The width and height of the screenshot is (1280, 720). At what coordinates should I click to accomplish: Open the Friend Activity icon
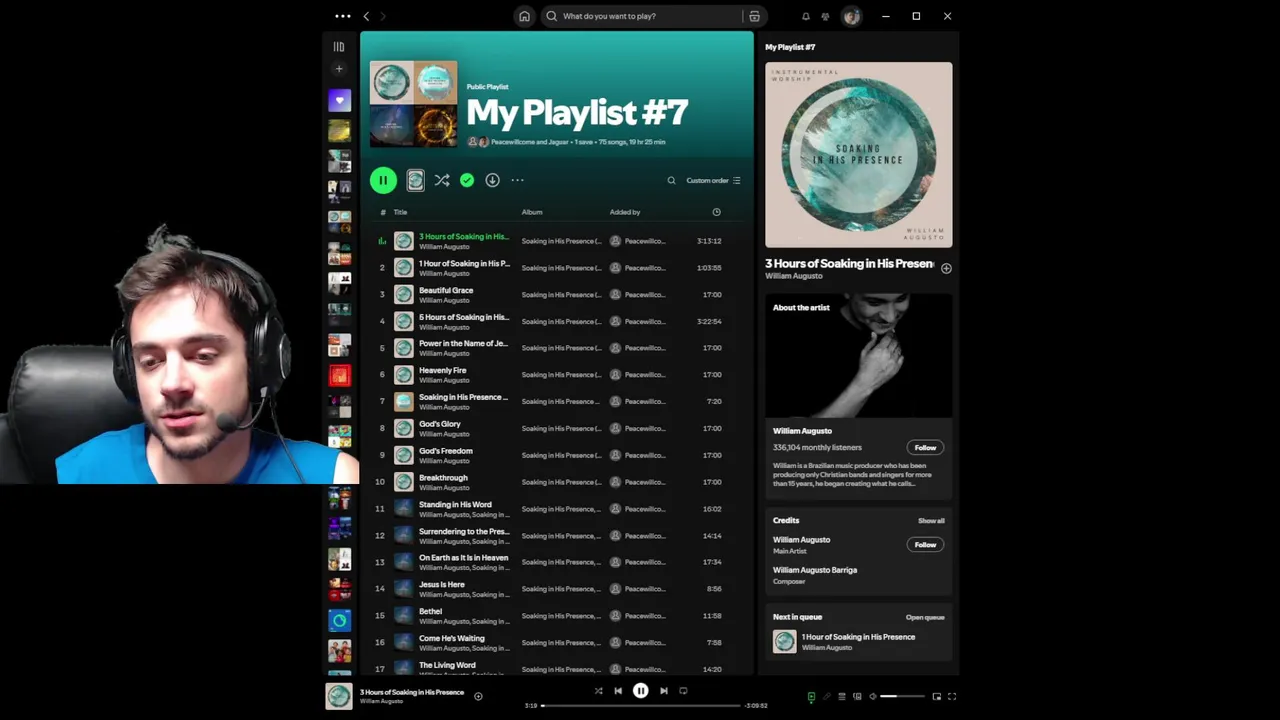click(825, 16)
